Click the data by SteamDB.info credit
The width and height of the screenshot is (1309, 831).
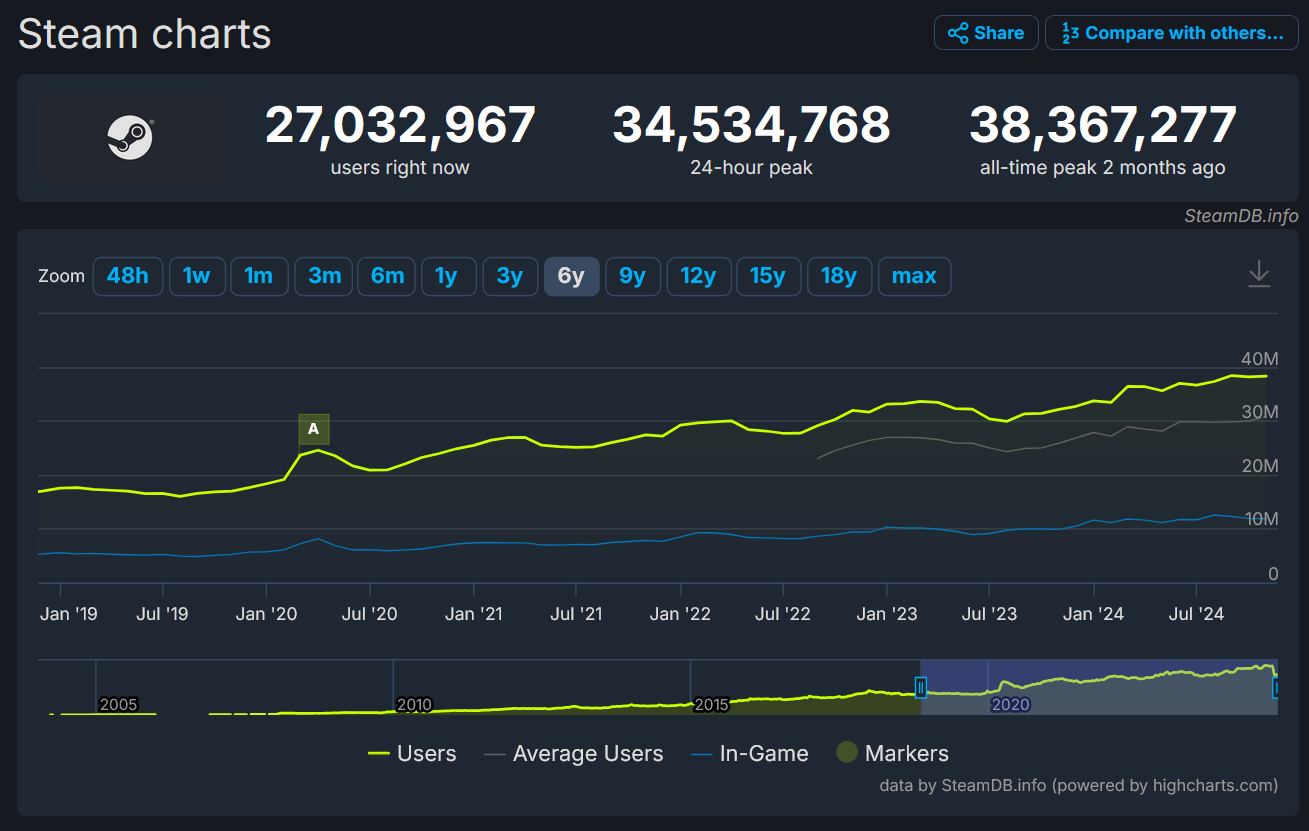1078,785
